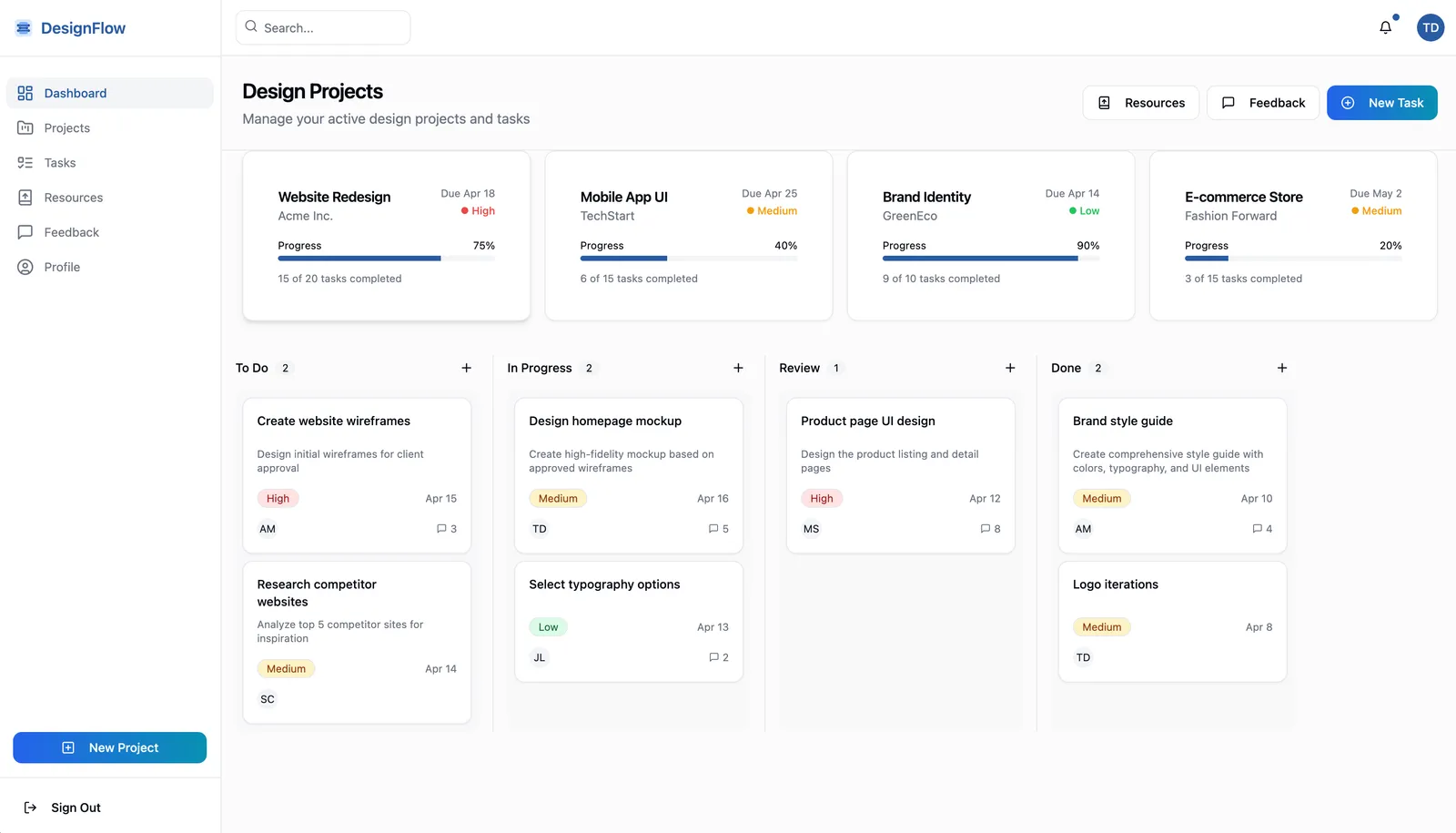1456x833 pixels.
Task: Add a task to the Review column
Action: coord(1010,368)
